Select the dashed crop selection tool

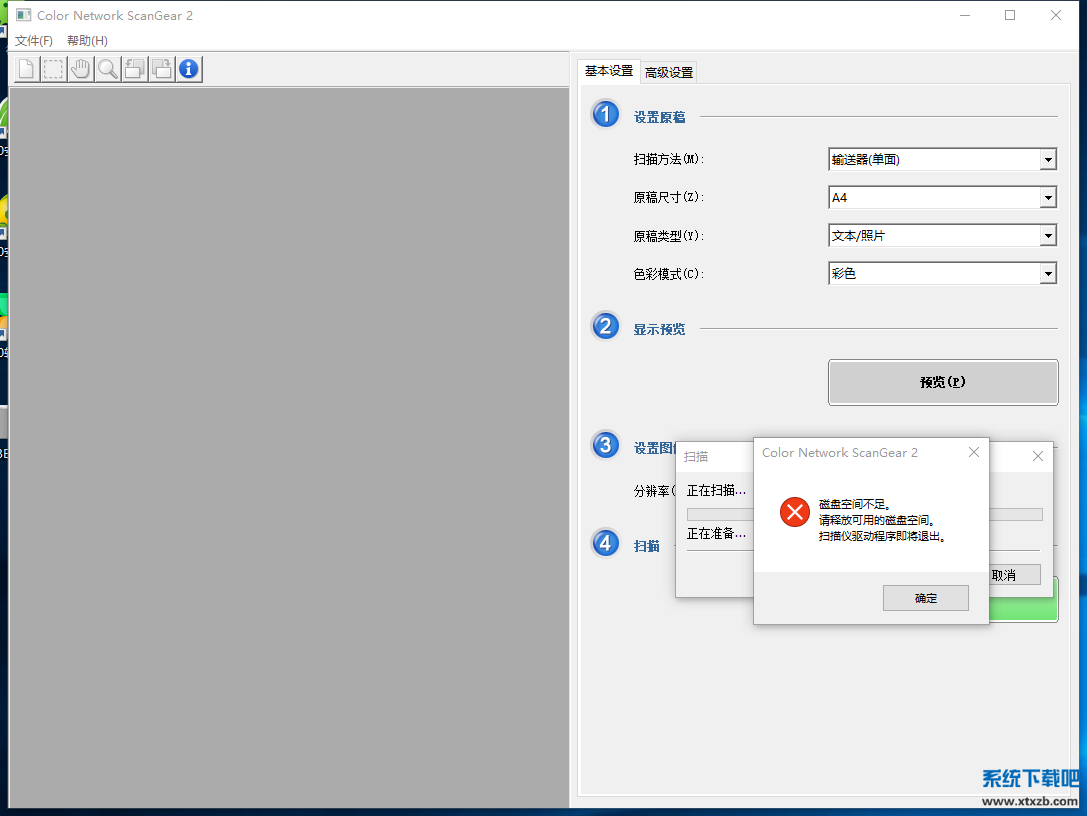53,69
